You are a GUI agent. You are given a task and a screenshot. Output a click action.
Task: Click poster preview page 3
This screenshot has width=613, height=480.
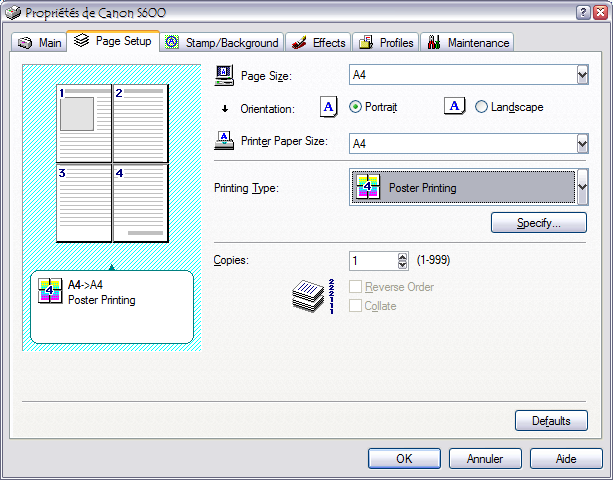pos(84,203)
